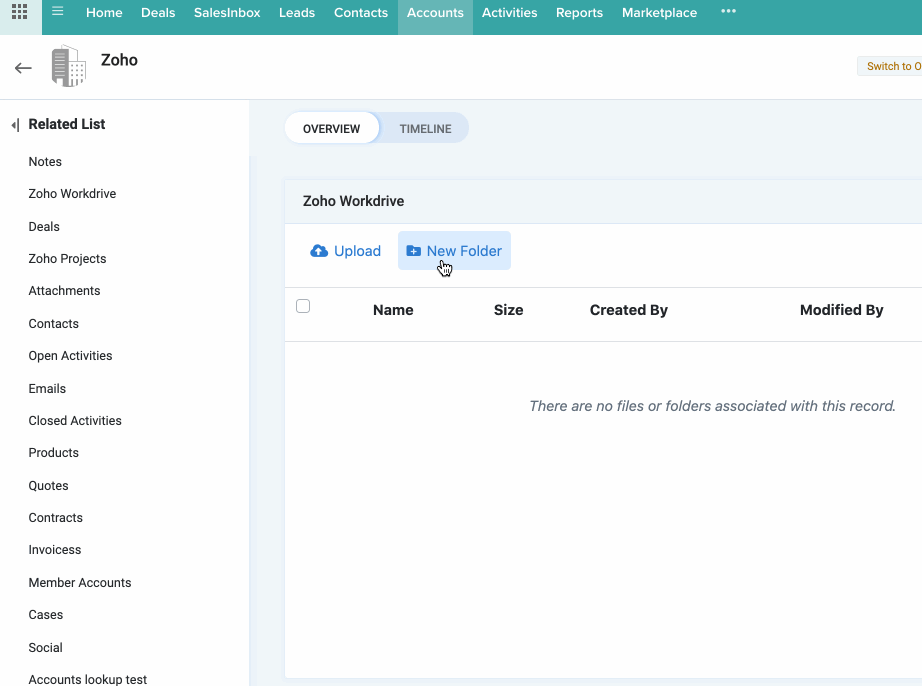922x686 pixels.
Task: Create a New Folder in Workdrive
Action: (454, 251)
